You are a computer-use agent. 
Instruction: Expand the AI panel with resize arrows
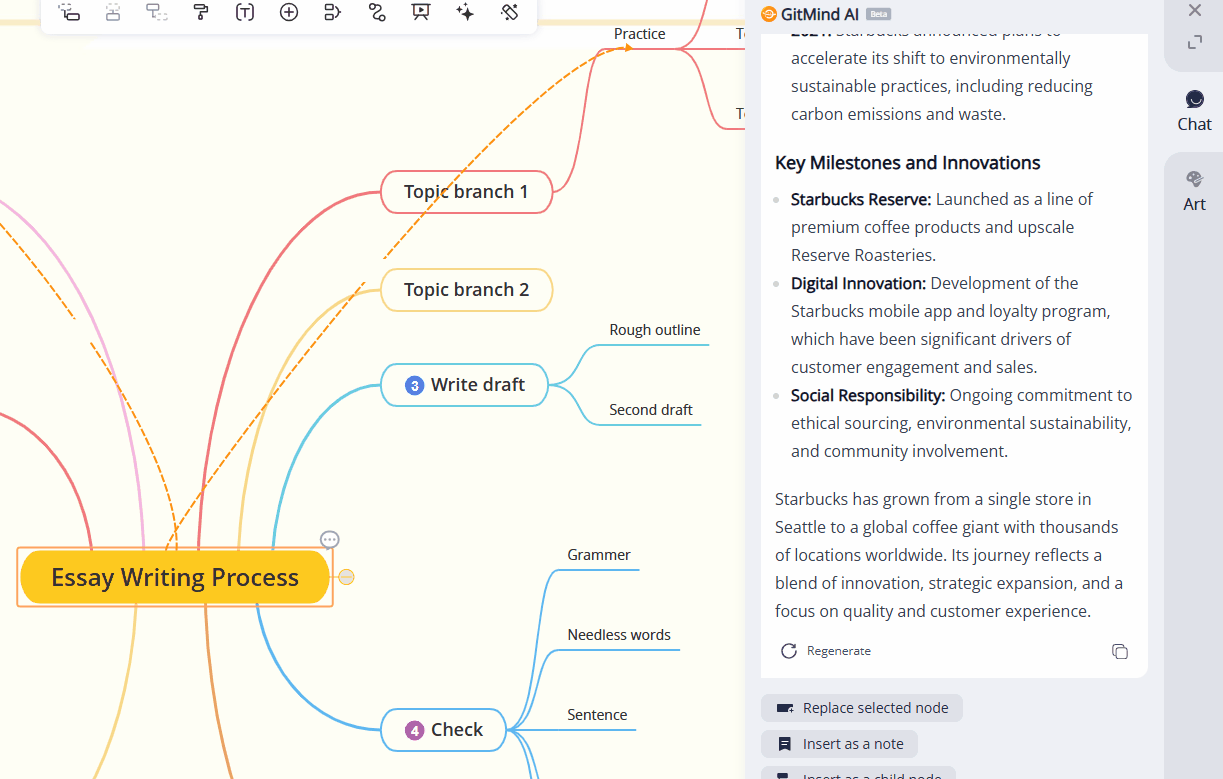[1194, 42]
